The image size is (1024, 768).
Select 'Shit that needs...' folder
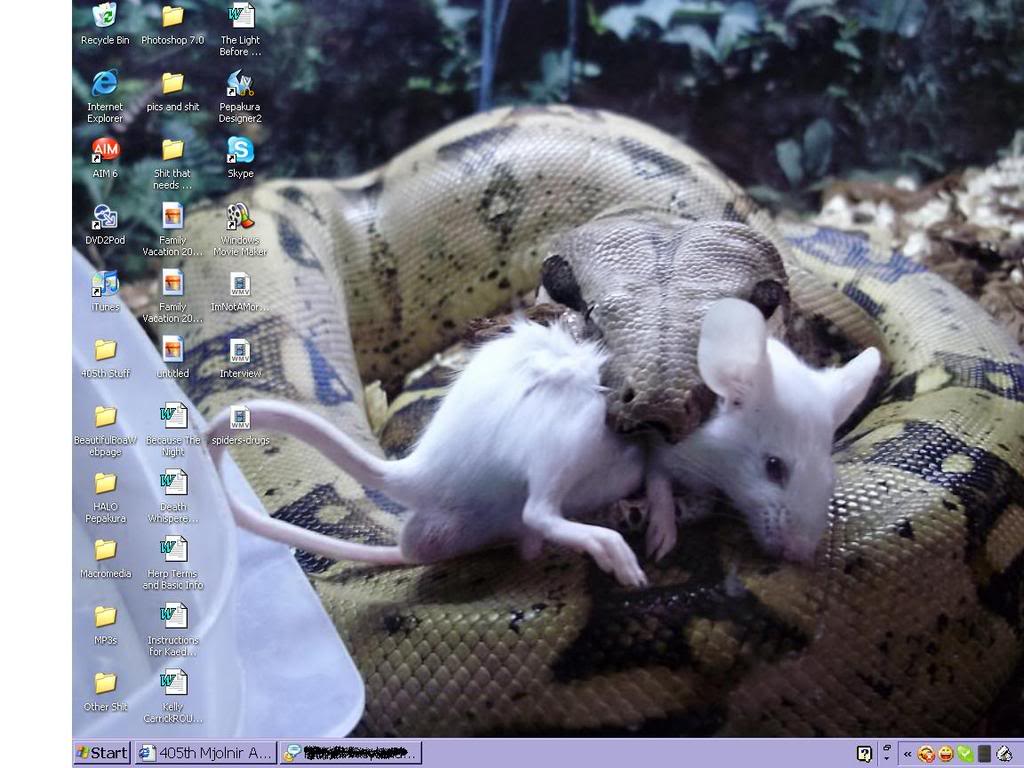[172, 163]
